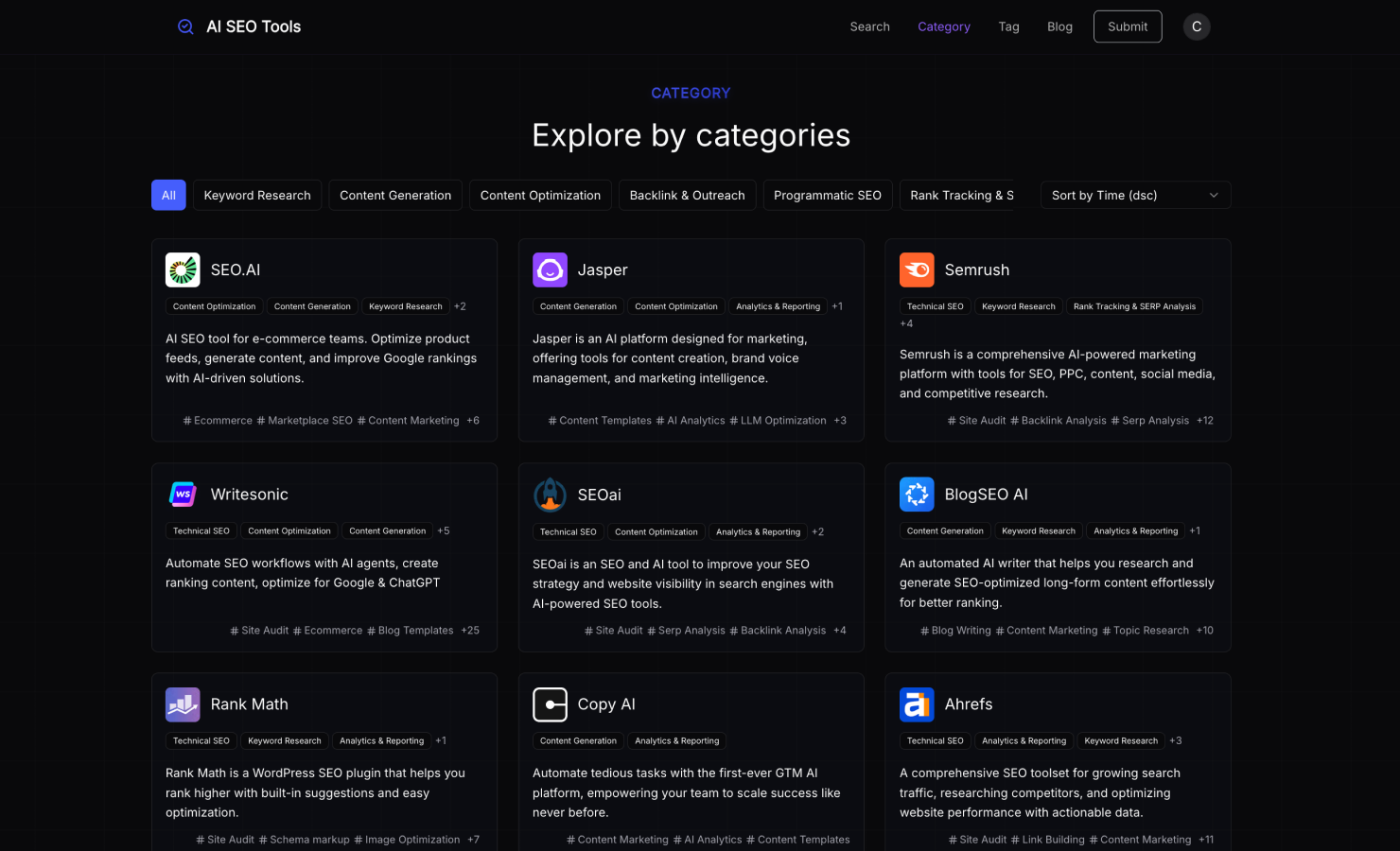Open the BlogSEO AI blue logo icon
Viewport: 1400px width, 851px height.
point(917,495)
